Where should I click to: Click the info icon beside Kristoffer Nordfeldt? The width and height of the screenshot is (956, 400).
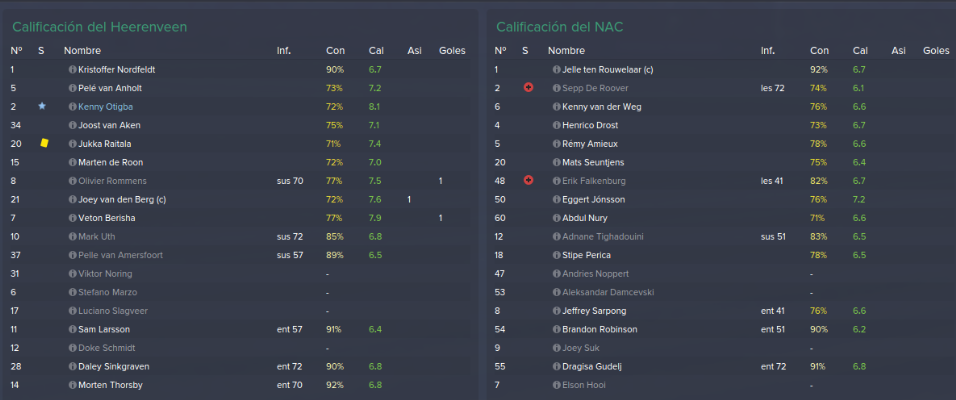73,70
